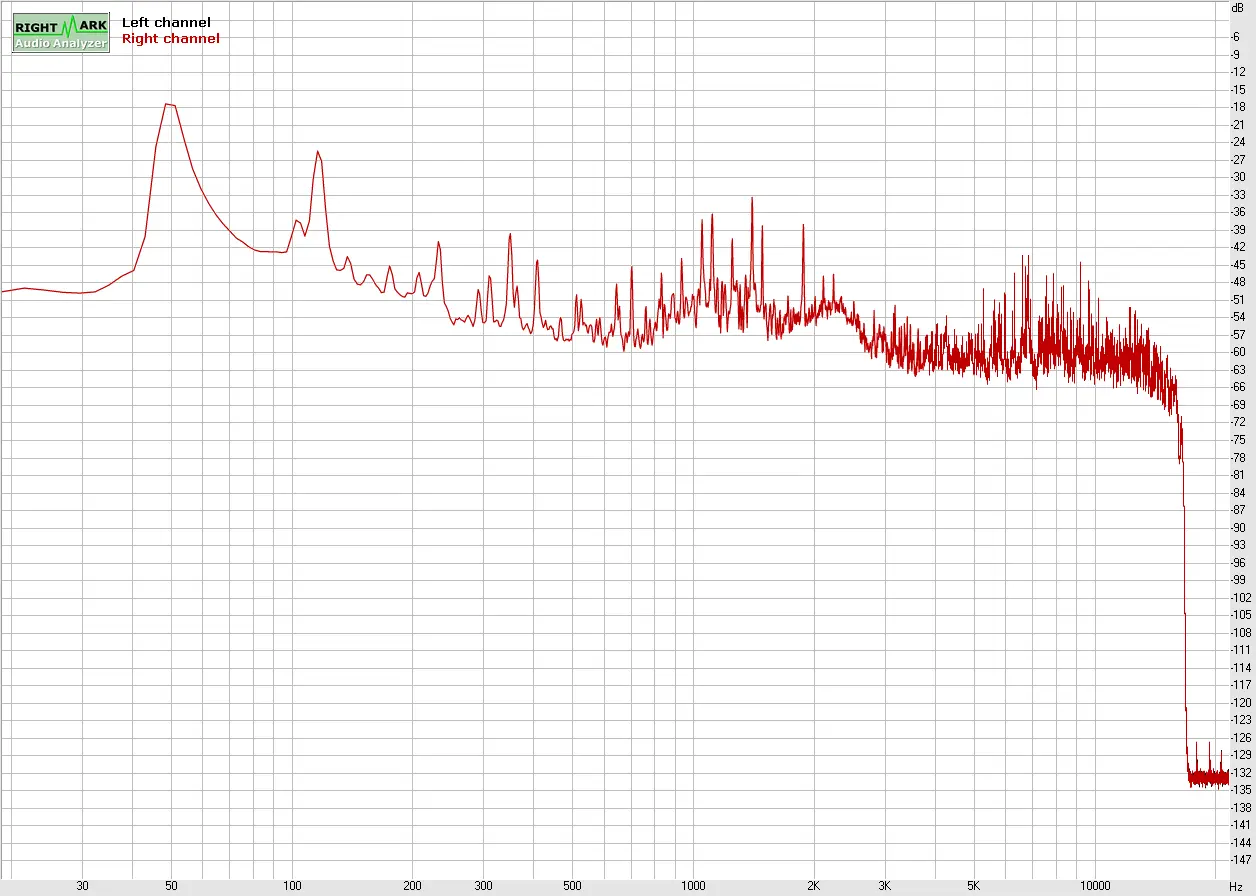Click the "-36" dB scale value
Screen dimensions: 1256x896
tap(1241, 212)
